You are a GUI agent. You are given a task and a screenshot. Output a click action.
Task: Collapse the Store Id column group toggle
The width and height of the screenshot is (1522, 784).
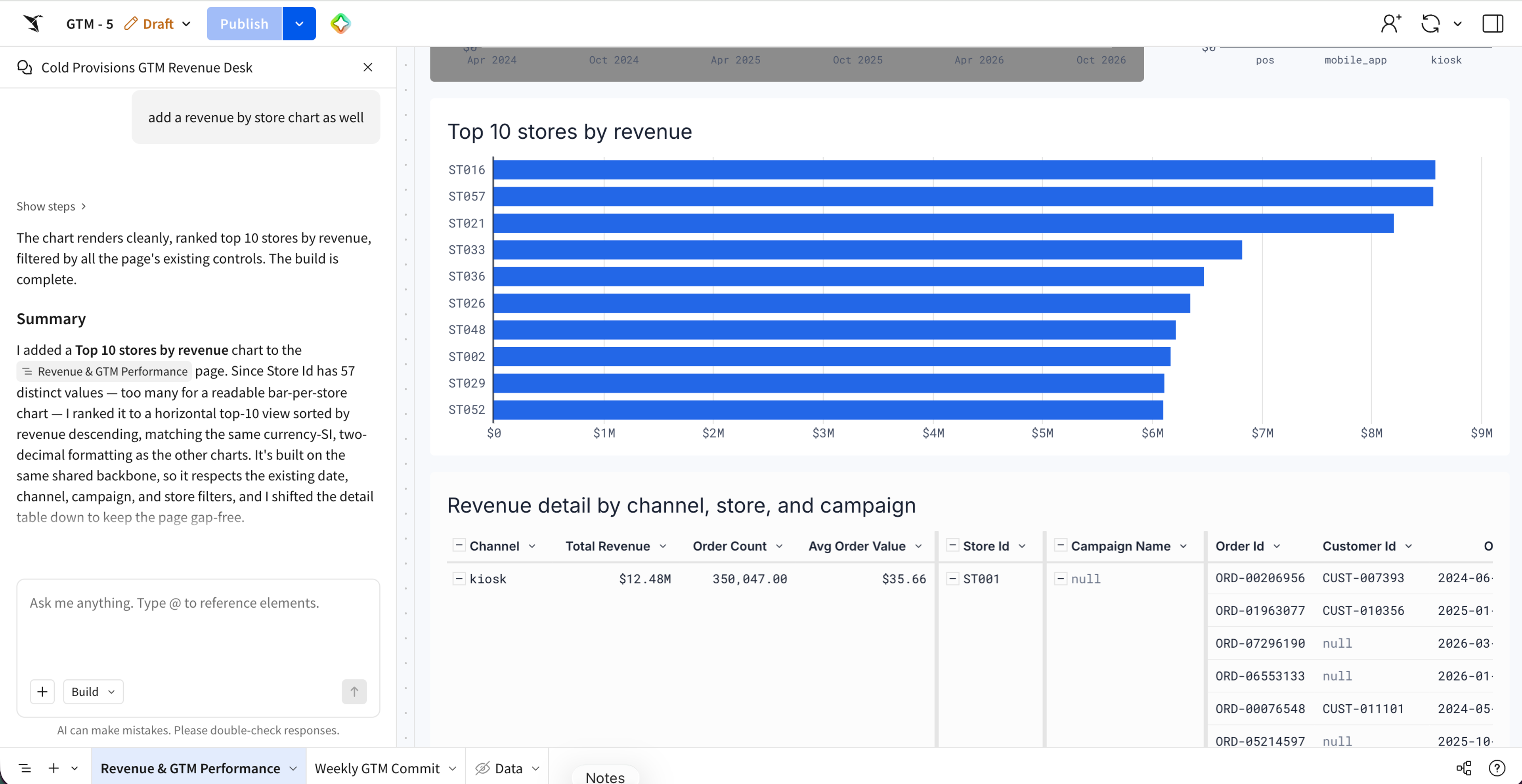pos(952,545)
